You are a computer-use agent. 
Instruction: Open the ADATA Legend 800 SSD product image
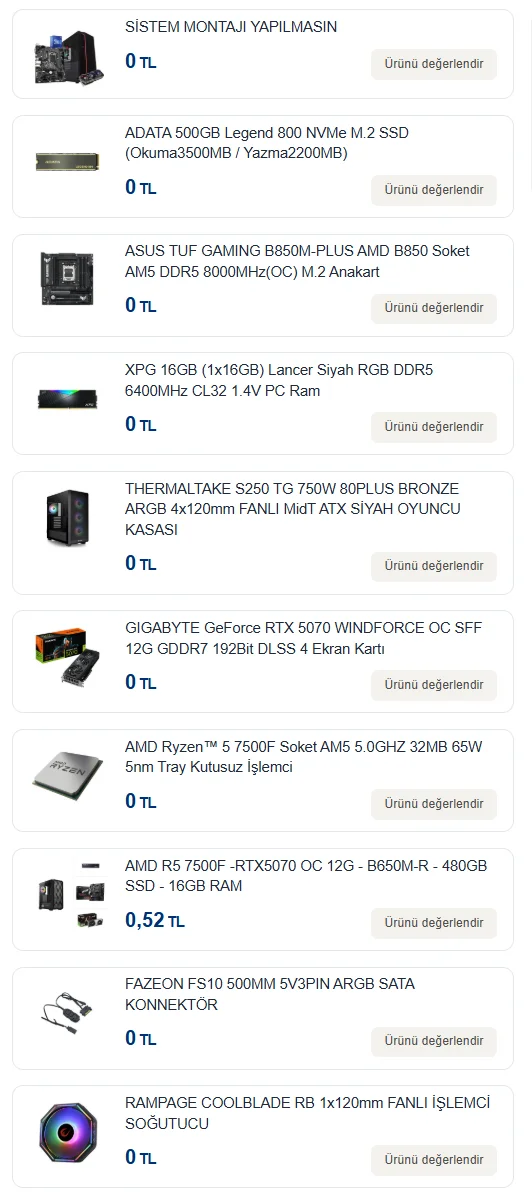tap(69, 162)
